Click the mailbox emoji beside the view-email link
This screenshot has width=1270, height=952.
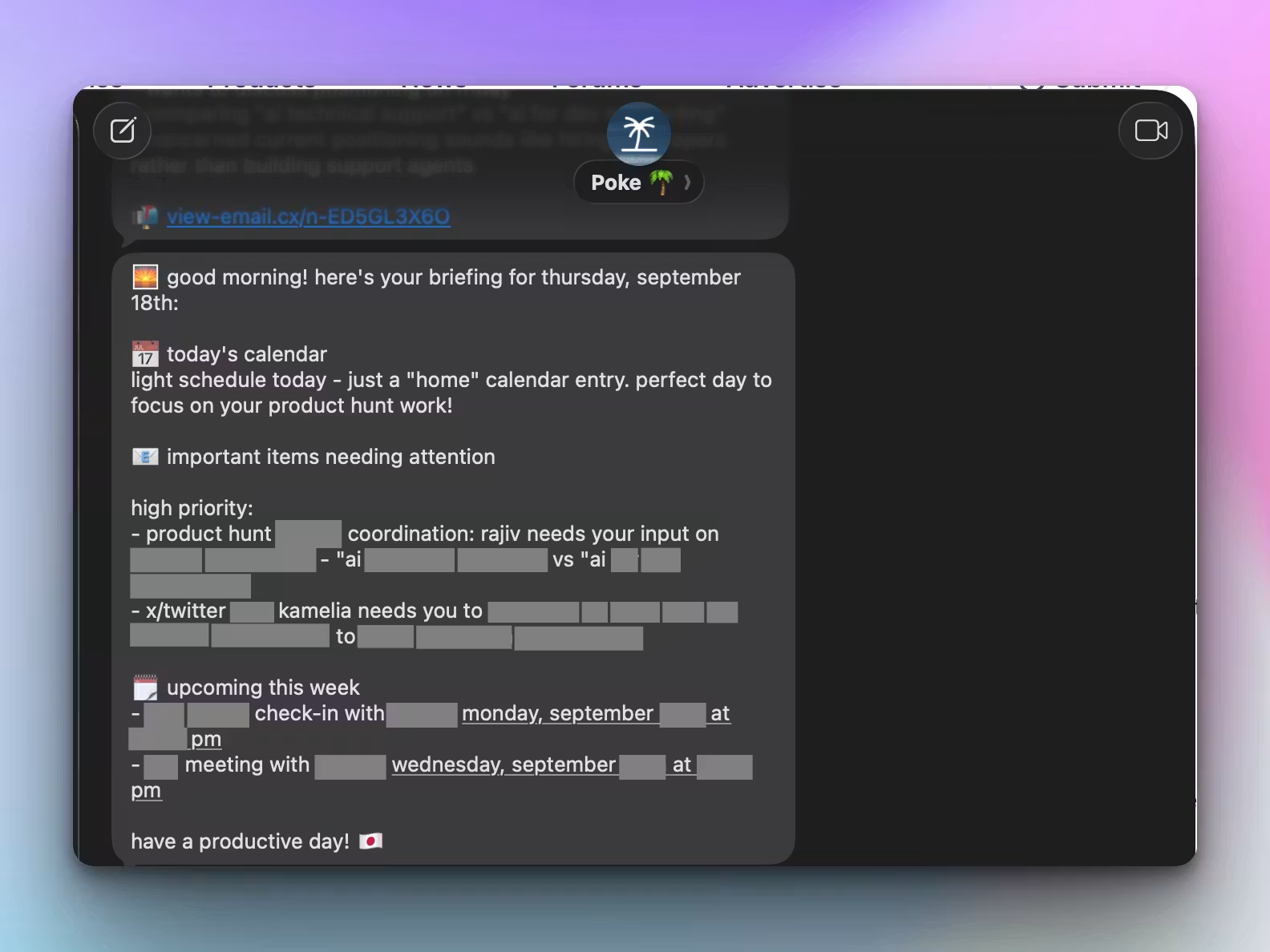[145, 216]
